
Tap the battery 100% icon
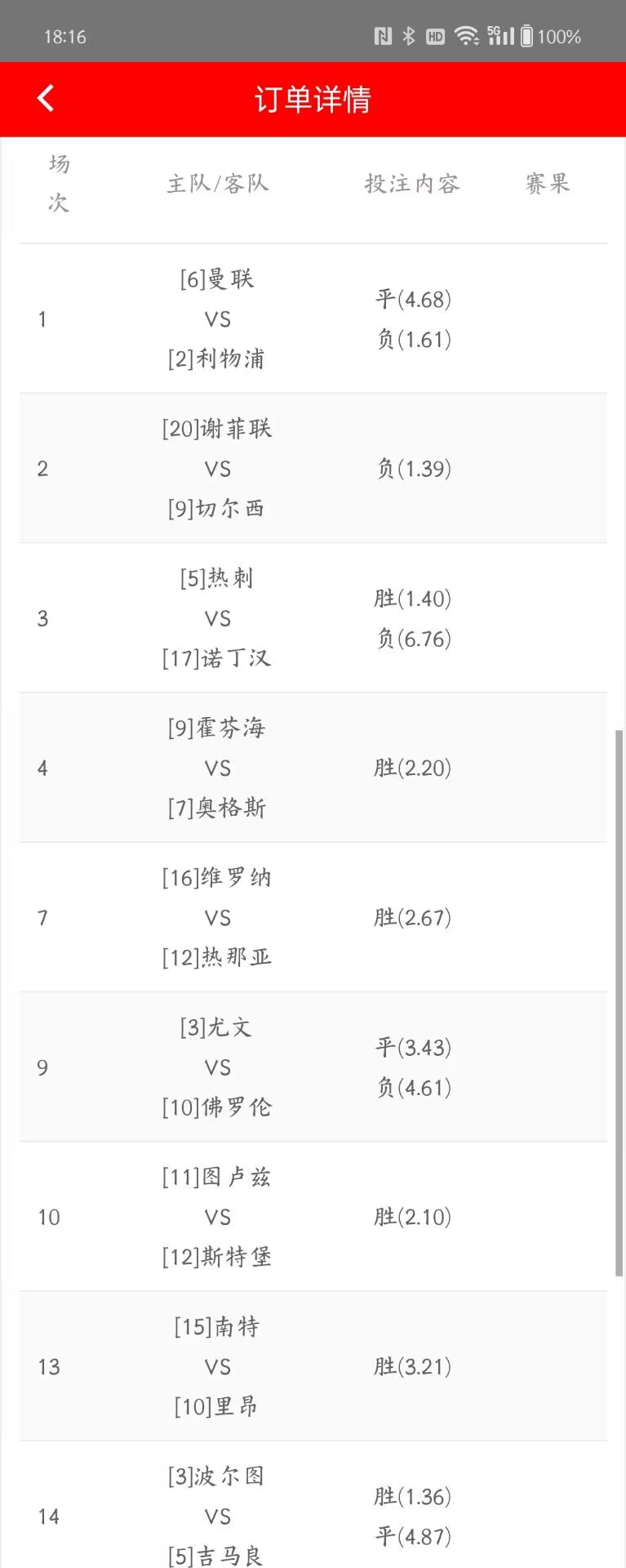pos(551,36)
